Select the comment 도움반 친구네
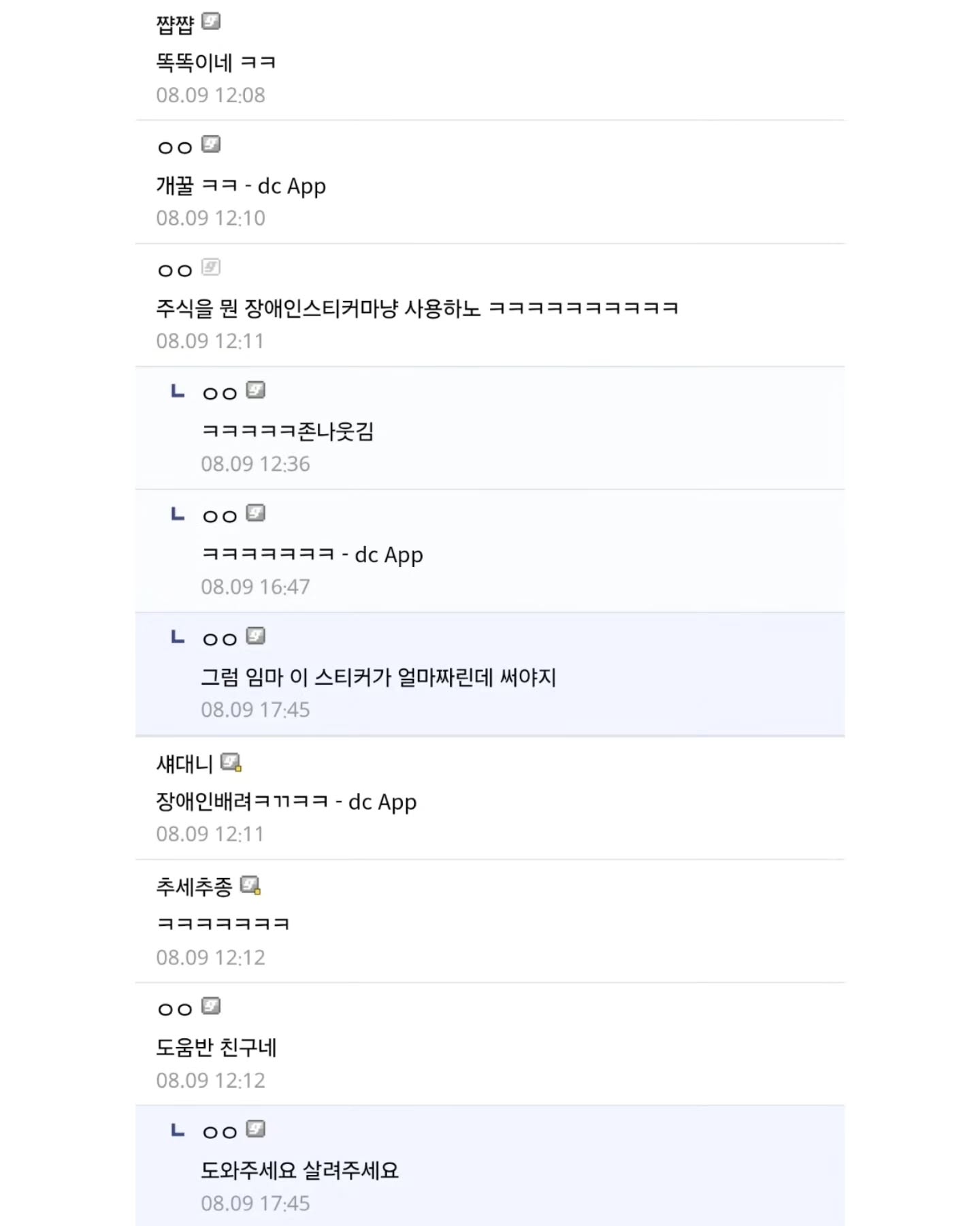The image size is (980, 1226). click(x=216, y=1047)
